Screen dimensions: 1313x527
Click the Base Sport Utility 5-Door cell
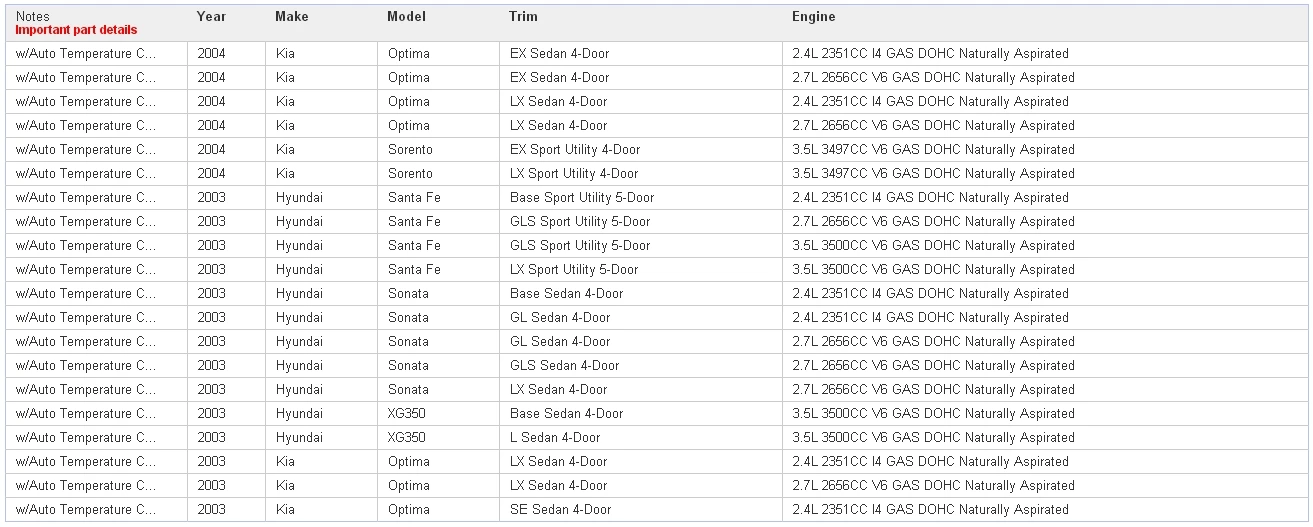(582, 198)
